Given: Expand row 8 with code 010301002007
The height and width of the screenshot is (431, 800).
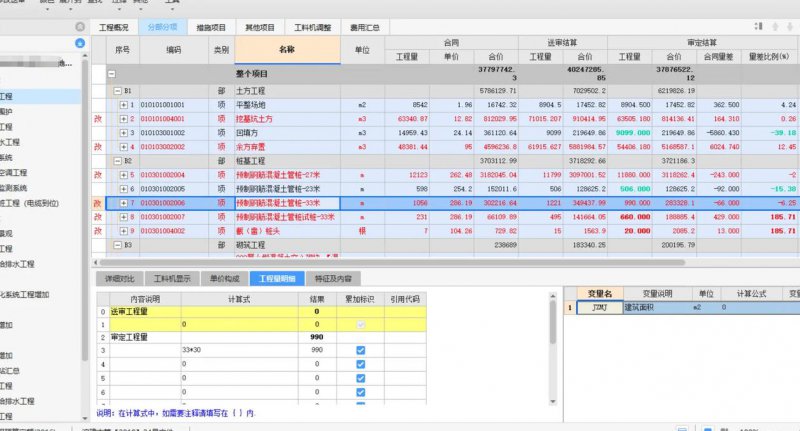Looking at the screenshot, I should [x=123, y=217].
